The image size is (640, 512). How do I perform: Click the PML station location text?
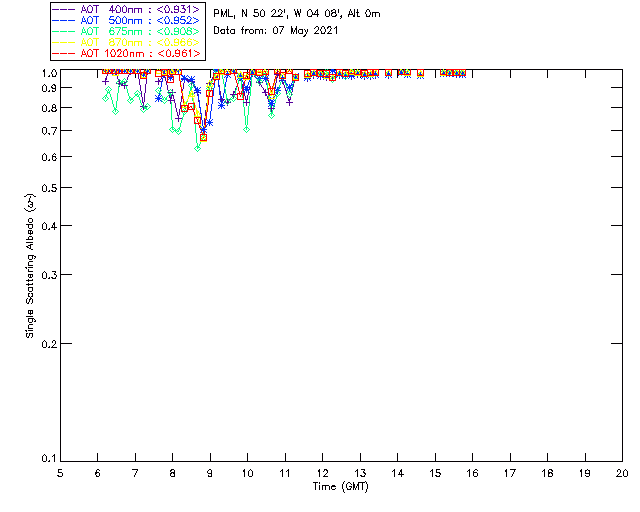(x=297, y=14)
